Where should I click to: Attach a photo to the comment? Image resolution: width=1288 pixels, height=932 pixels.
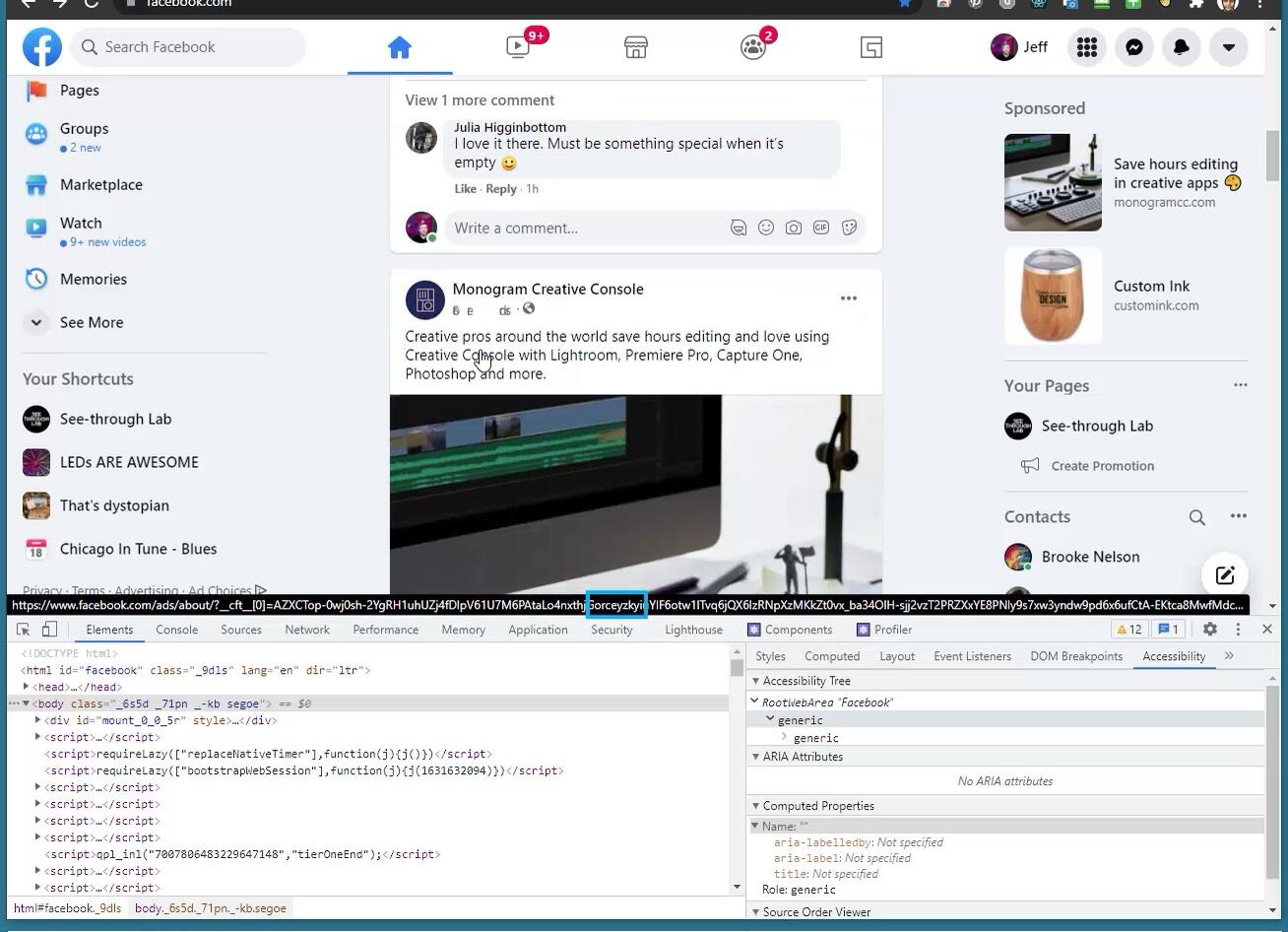(793, 228)
